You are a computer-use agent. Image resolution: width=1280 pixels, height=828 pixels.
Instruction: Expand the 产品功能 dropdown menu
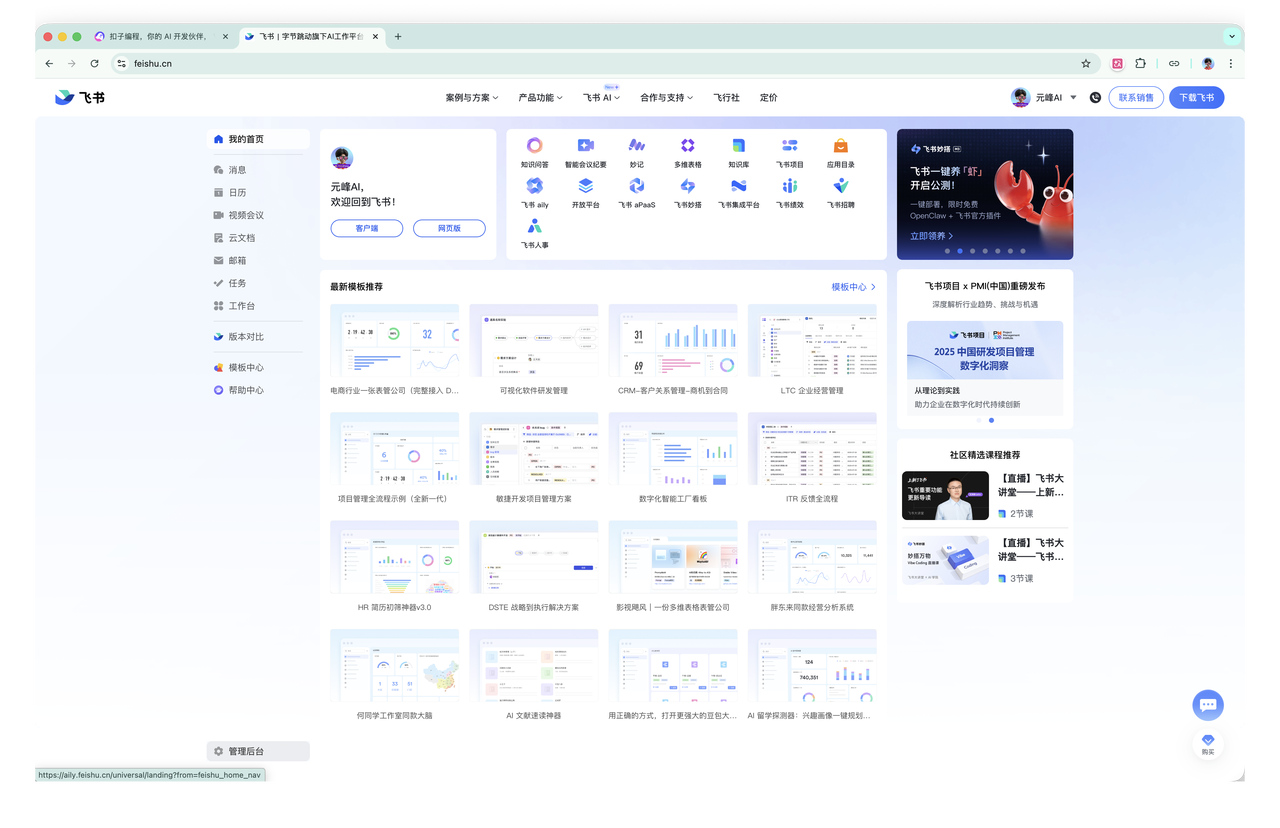[540, 98]
